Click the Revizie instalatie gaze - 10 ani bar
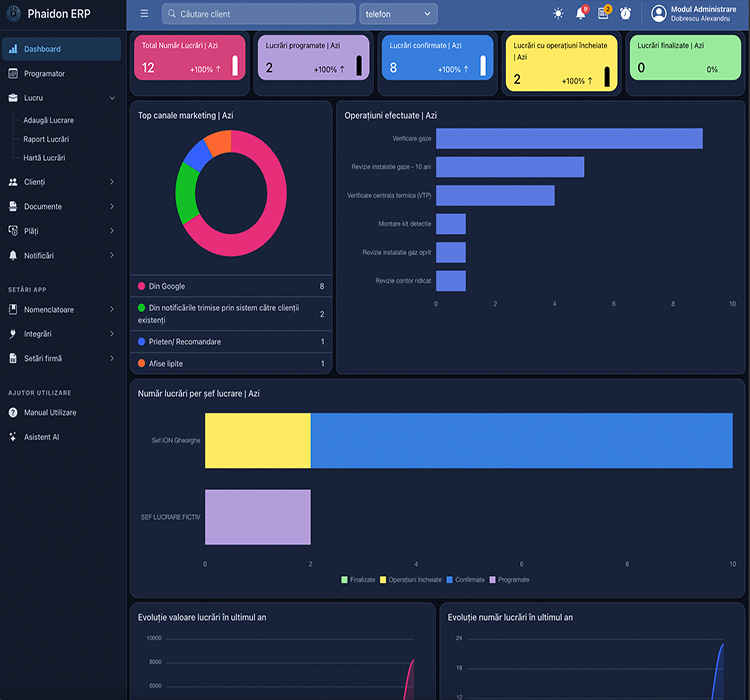 (510, 167)
